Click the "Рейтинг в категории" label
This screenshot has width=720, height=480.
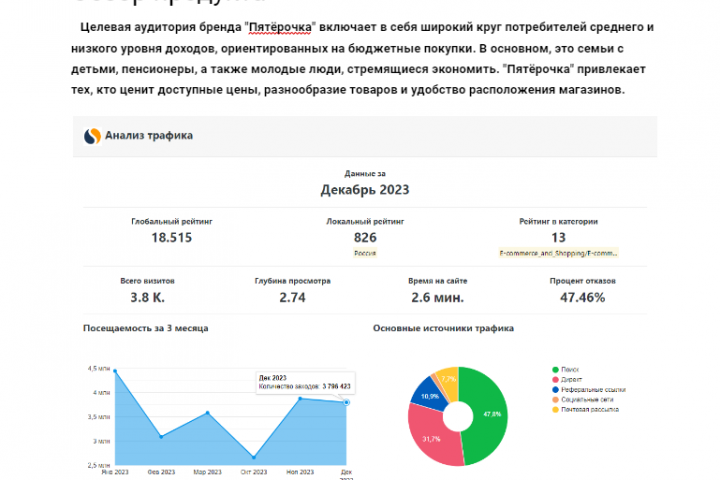coord(558,221)
